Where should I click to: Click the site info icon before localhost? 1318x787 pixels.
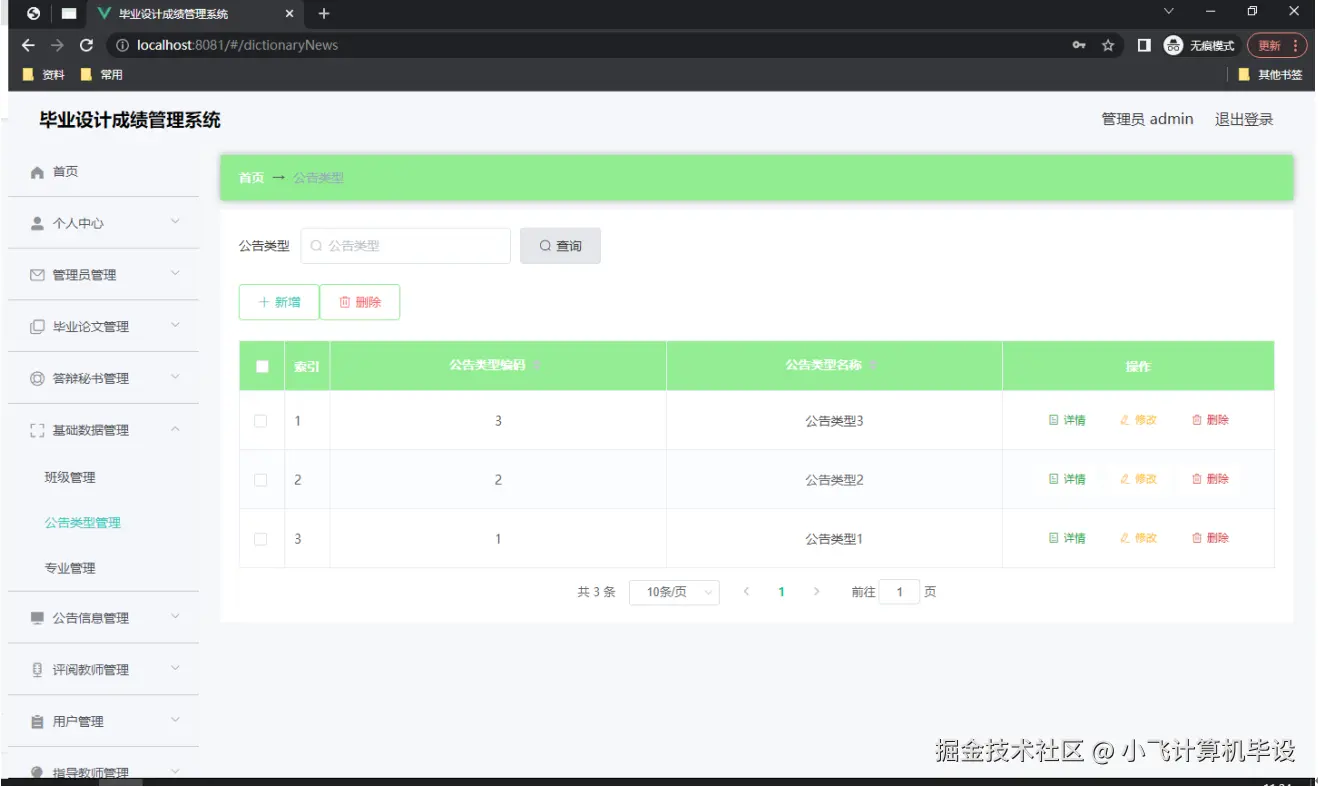coord(123,45)
